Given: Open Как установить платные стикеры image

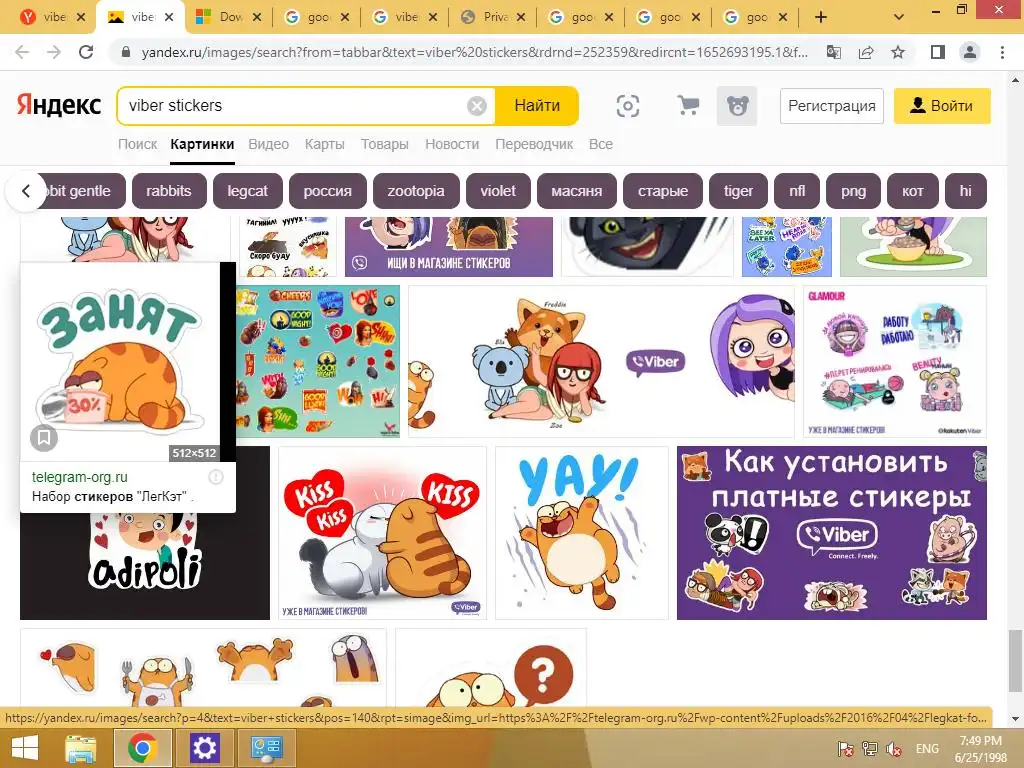Looking at the screenshot, I should click(832, 533).
